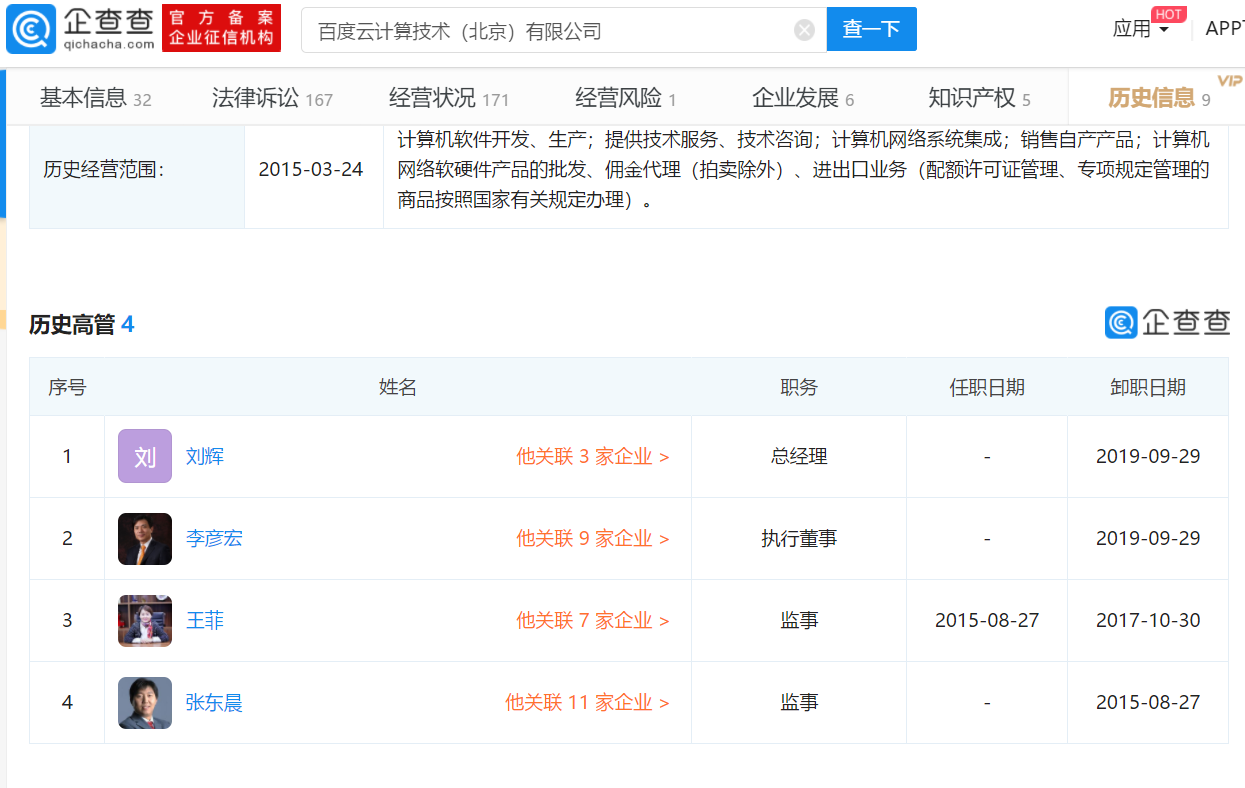Image resolution: width=1245 pixels, height=788 pixels.
Task: Select 张东晨's 2015-08-27 departure date
Action: 1148,702
